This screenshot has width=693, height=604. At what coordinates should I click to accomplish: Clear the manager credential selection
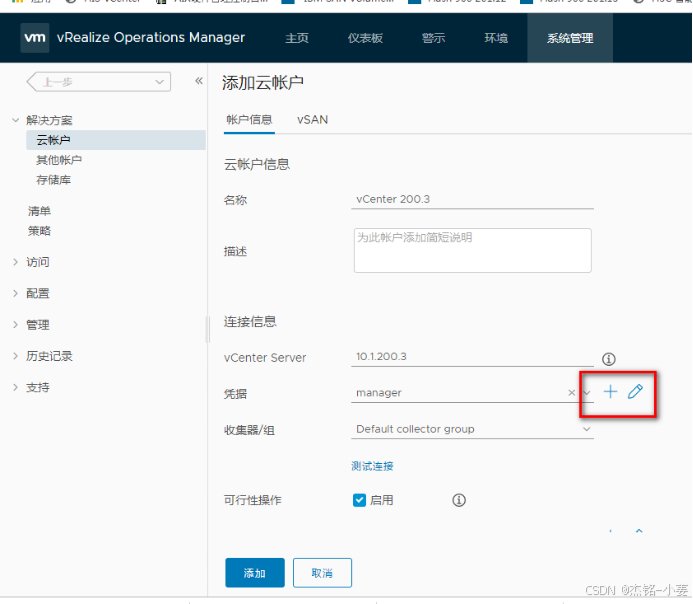(x=571, y=392)
